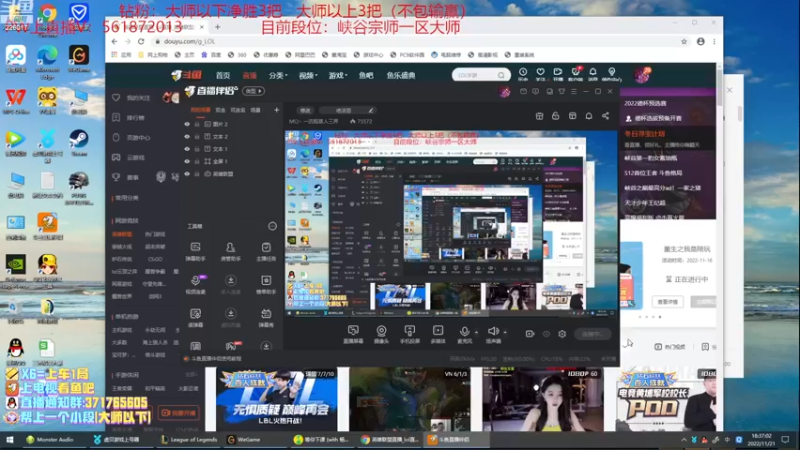The width and height of the screenshot is (800, 450).
Task: Lock the 文本 1 source layer
Action: (197, 149)
